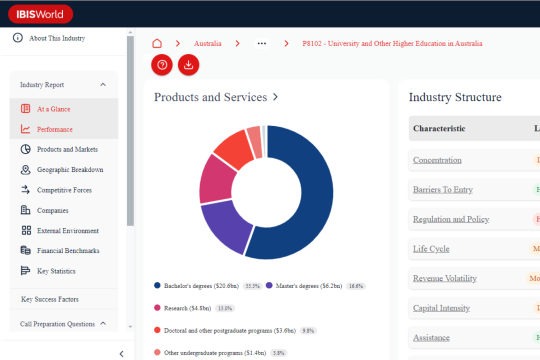Screen dimensions: 540x360
Task: Click the magenta donut chart segment
Action: [x=217, y=181]
